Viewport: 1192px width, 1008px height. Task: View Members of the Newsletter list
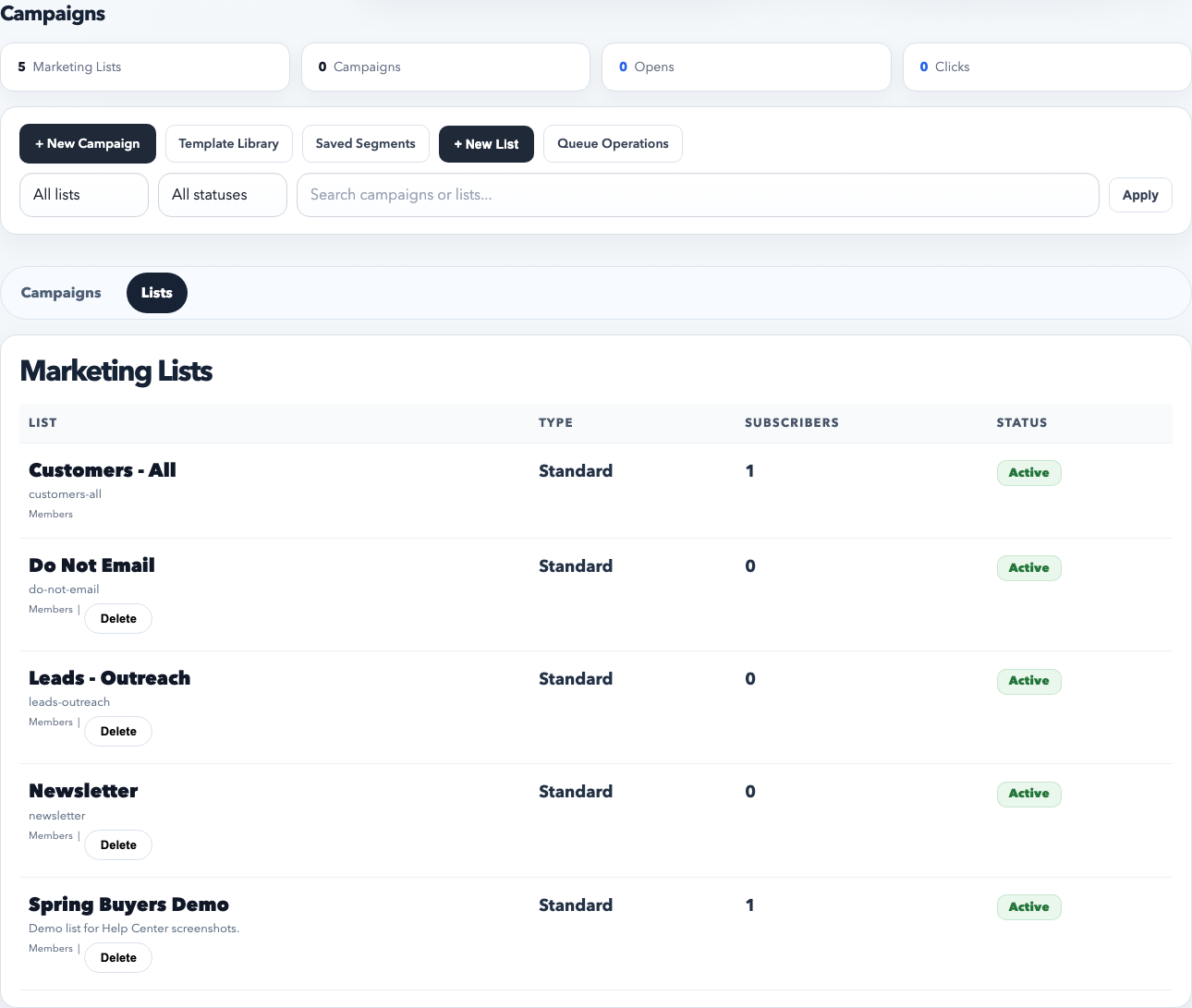click(x=51, y=835)
